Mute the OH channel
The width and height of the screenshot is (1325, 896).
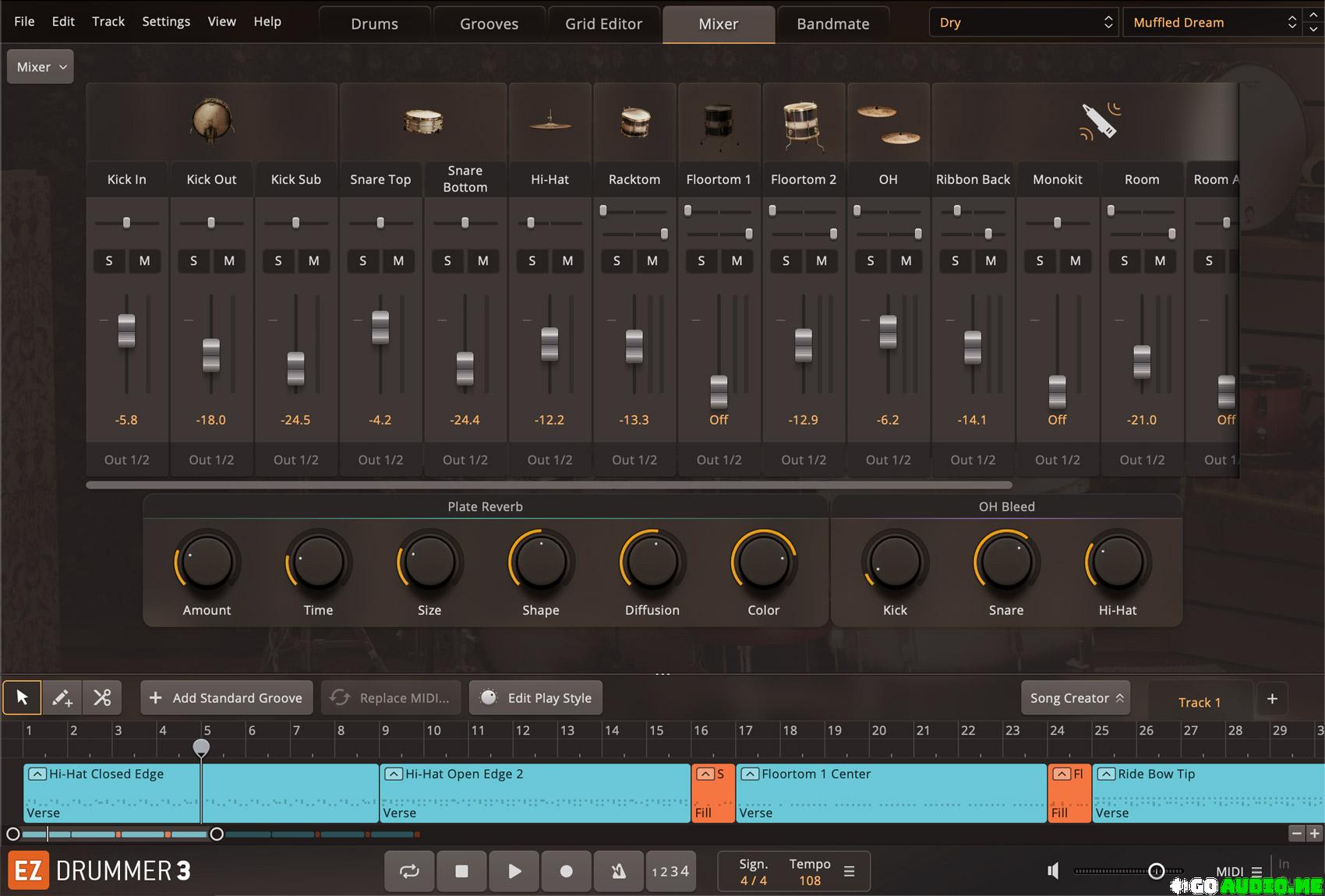click(906, 261)
